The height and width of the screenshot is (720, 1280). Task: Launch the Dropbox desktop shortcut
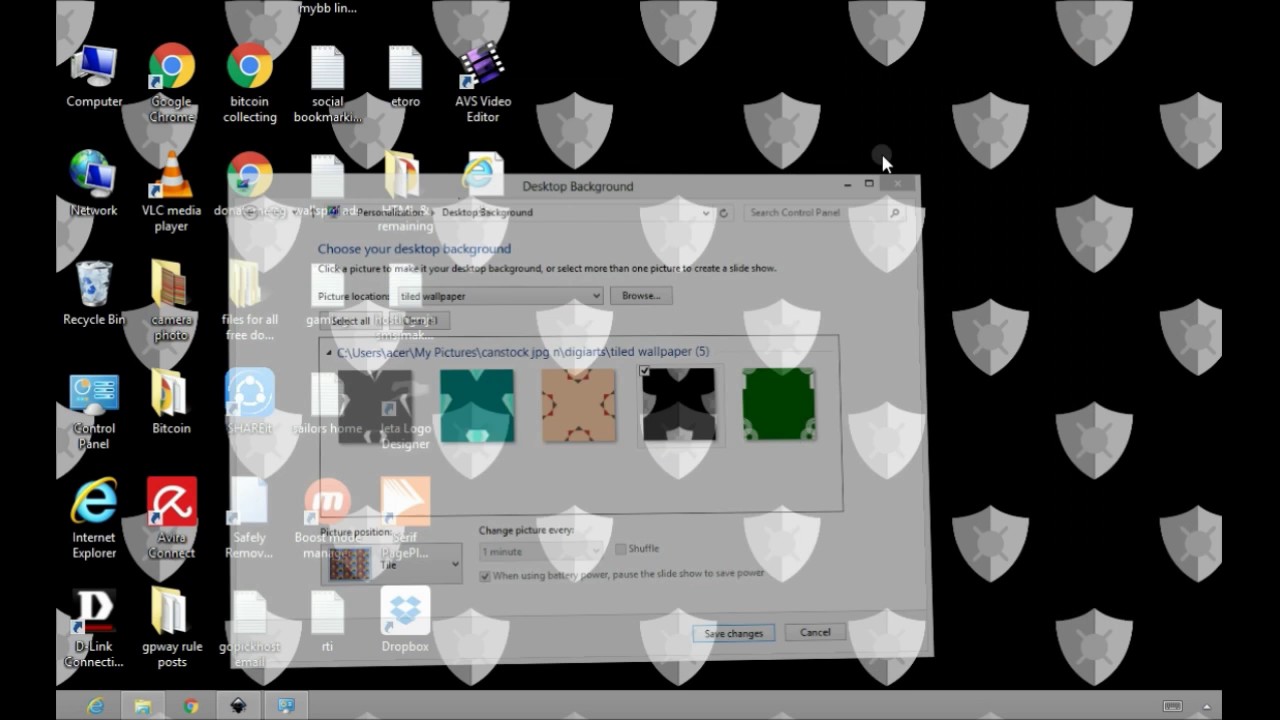[405, 620]
